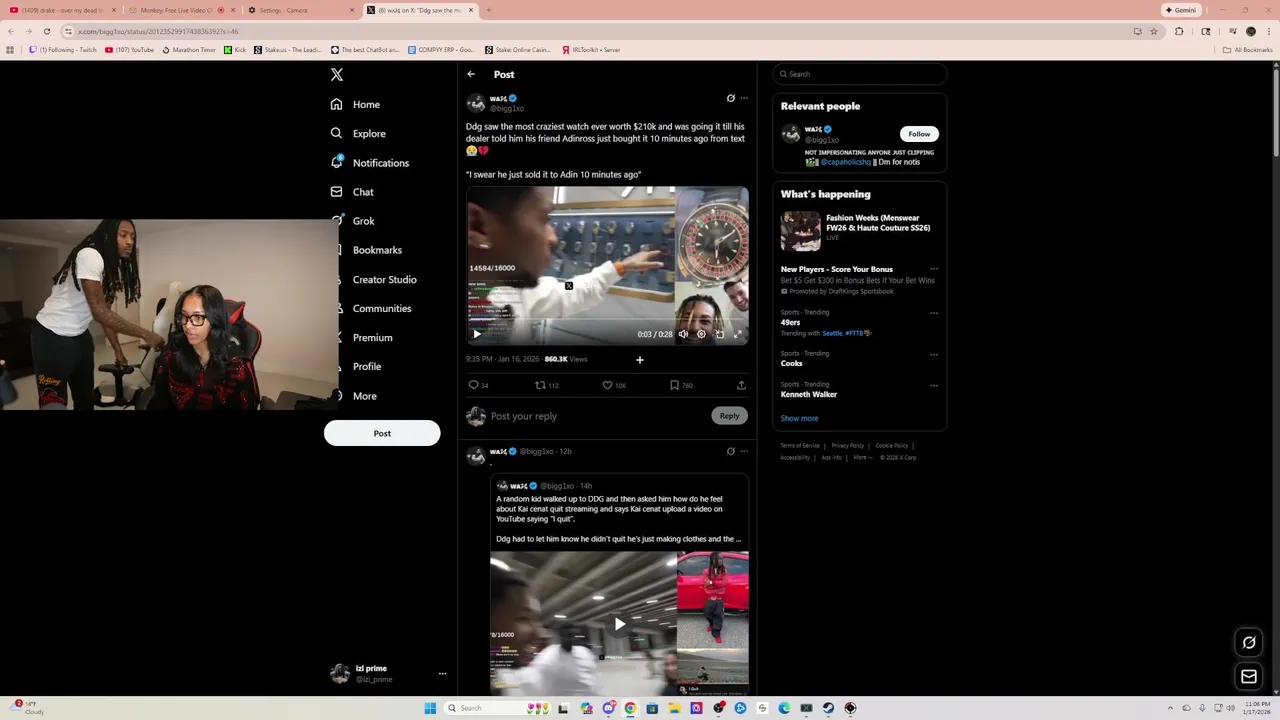This screenshot has width=1280, height=720.
Task: Like the main post with heart icon
Action: [x=607, y=385]
